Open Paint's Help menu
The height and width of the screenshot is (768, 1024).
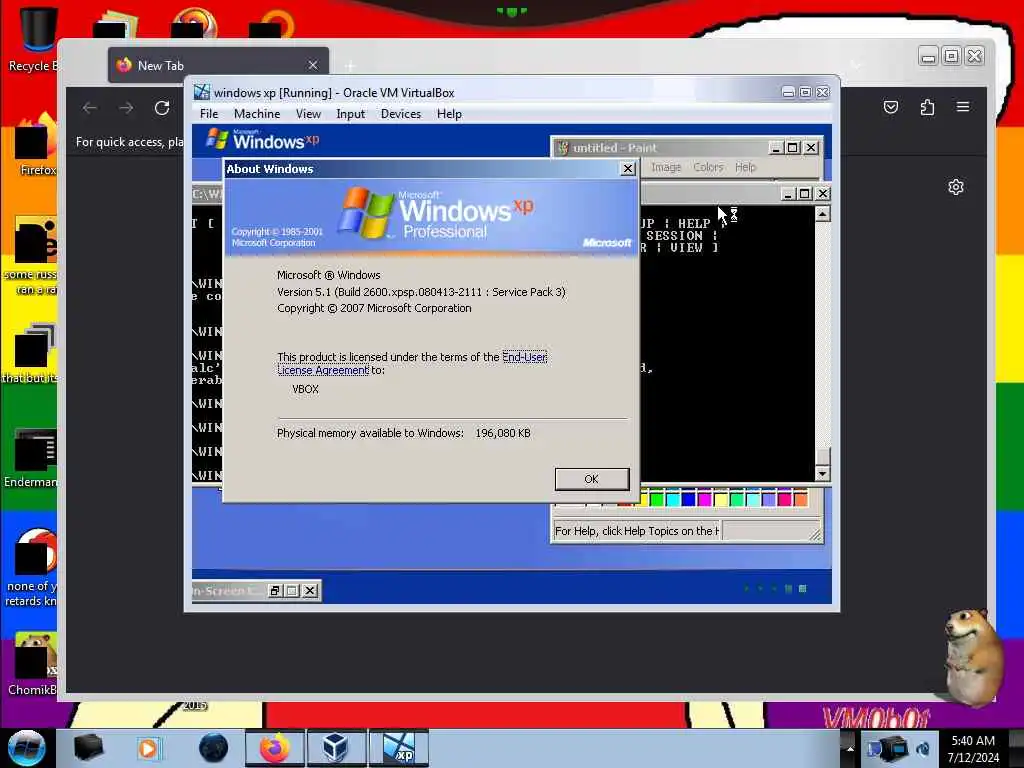[x=745, y=167]
